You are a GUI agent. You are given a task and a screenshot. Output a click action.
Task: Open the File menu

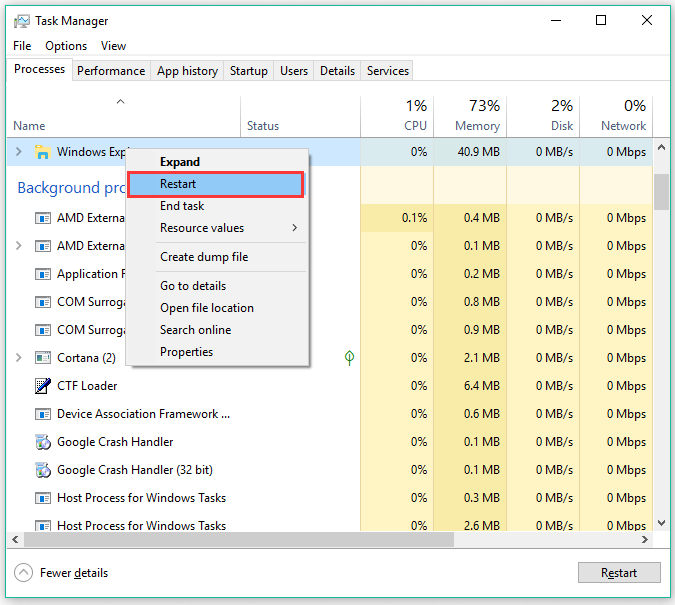pos(22,46)
